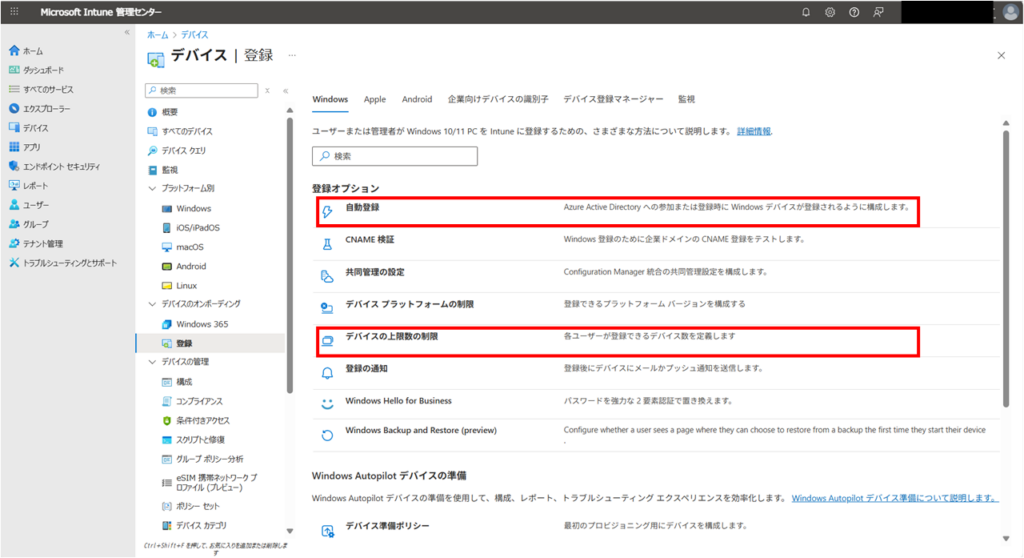Collapse the デバイスのオンボーディング section
1024x558 pixels.
tap(152, 303)
